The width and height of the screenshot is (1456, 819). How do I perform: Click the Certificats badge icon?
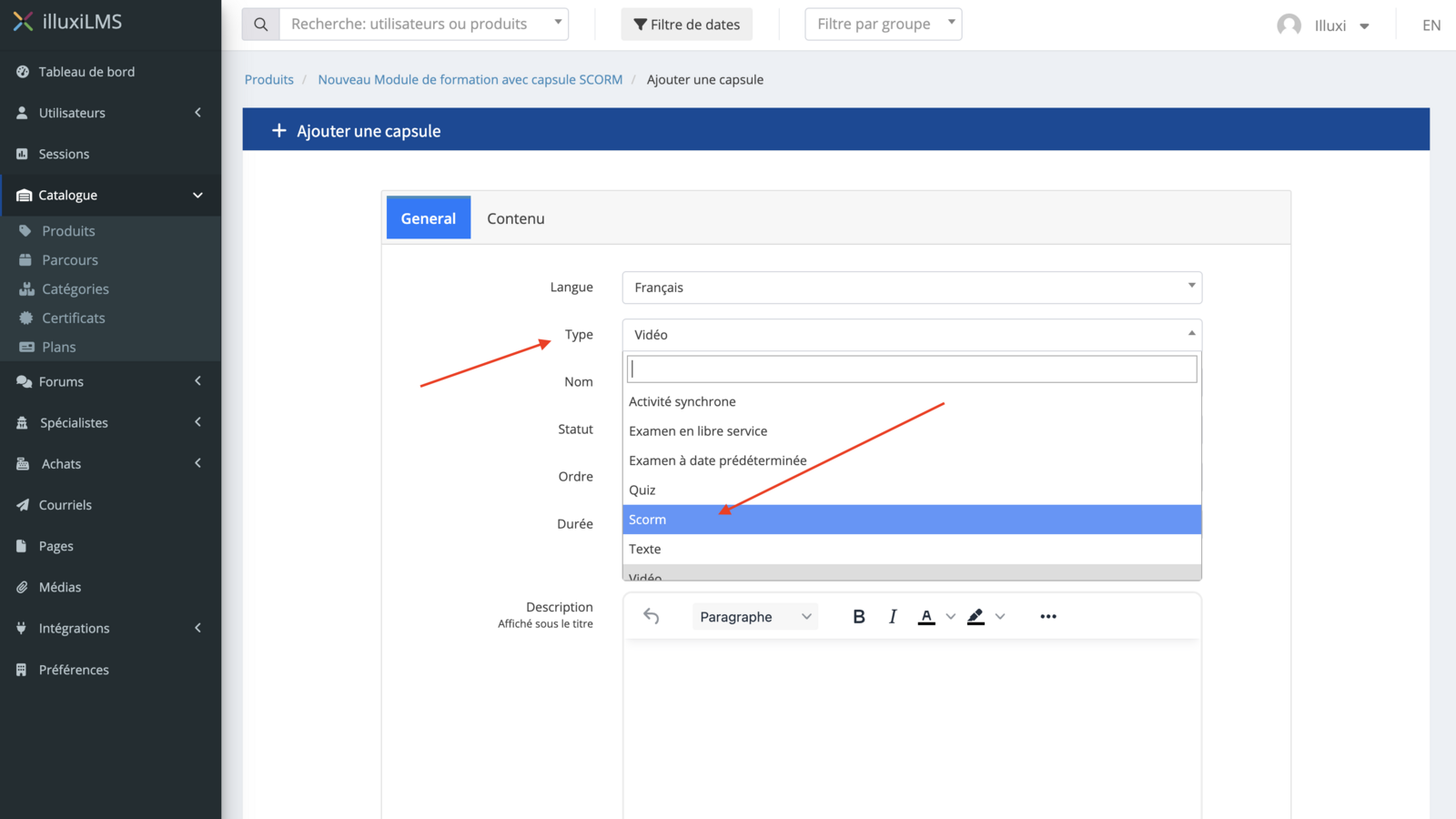pyautogui.click(x=26, y=318)
